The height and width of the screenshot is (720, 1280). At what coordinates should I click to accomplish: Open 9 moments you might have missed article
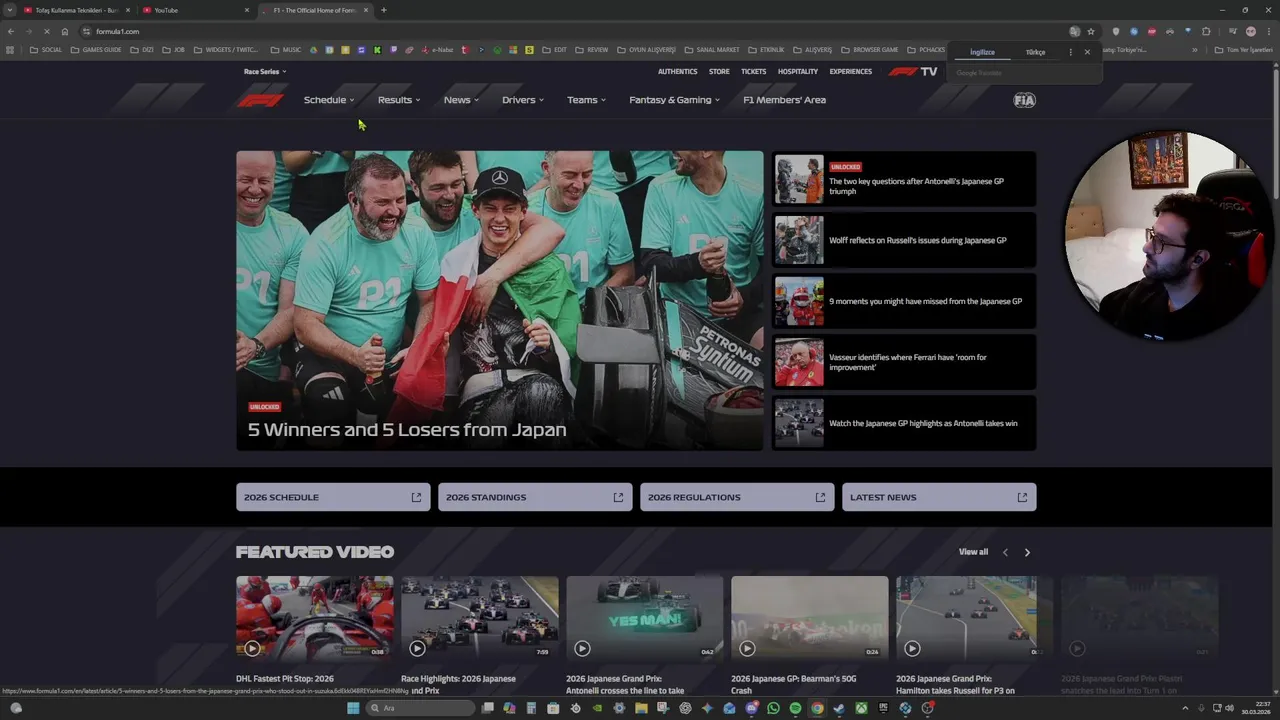point(905,301)
